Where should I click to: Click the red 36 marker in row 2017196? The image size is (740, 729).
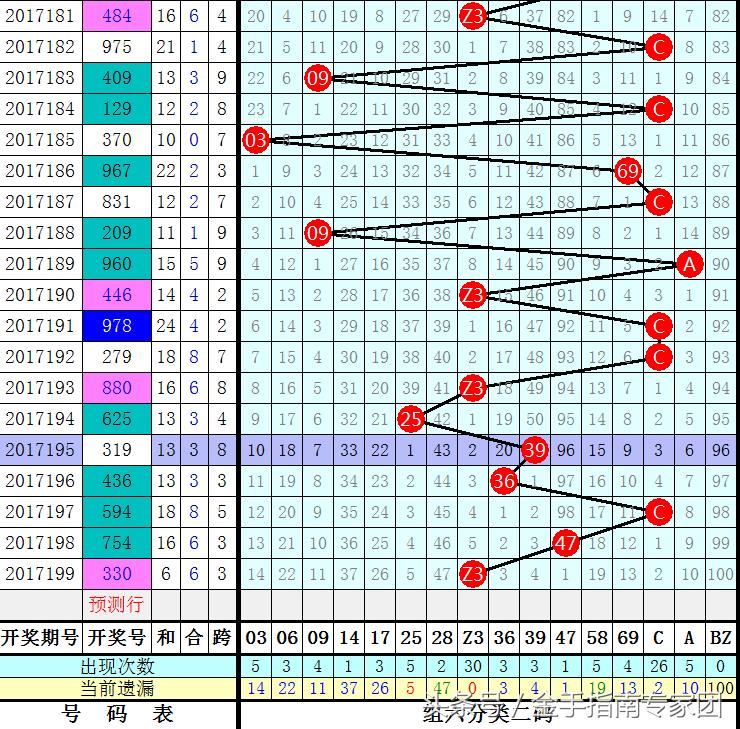pos(504,481)
